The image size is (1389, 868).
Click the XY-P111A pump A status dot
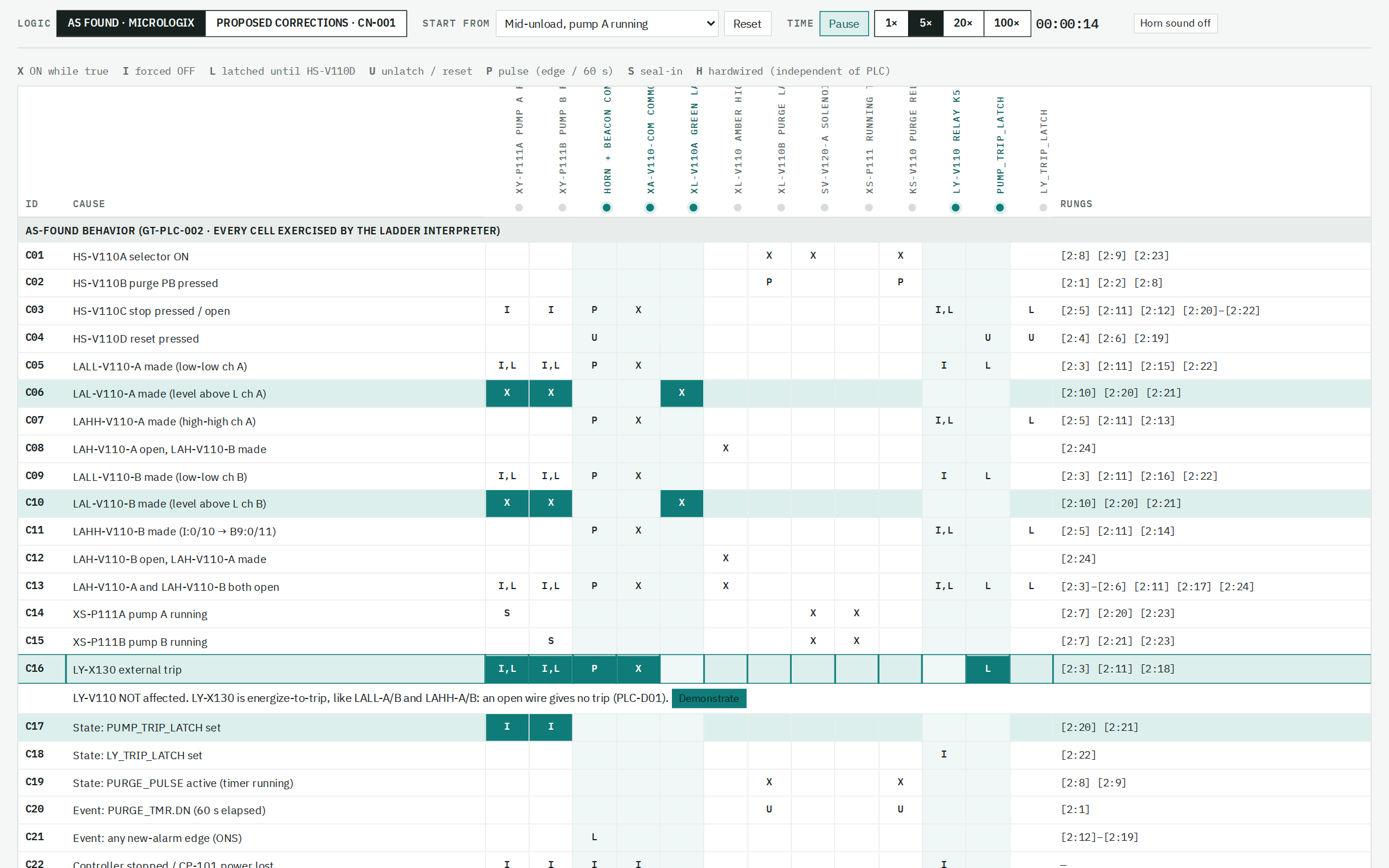(519, 208)
